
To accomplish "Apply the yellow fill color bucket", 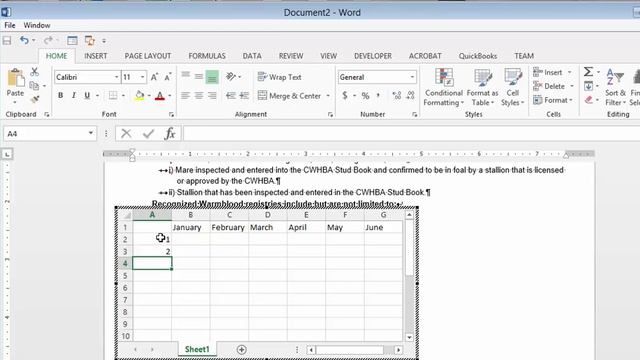I will point(140,96).
